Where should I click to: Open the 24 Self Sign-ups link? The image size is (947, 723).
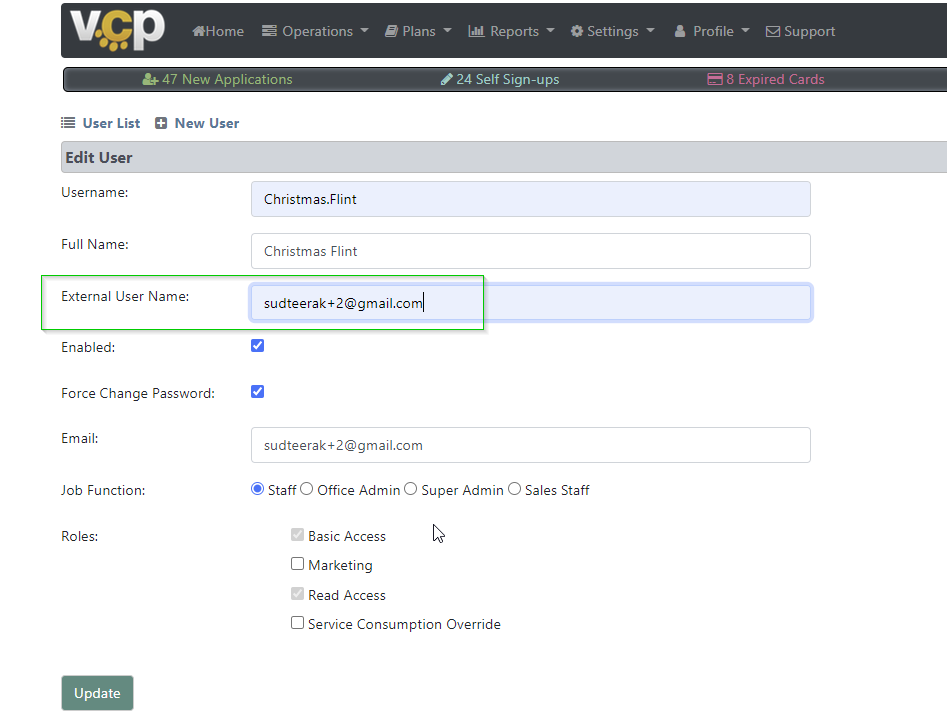500,79
